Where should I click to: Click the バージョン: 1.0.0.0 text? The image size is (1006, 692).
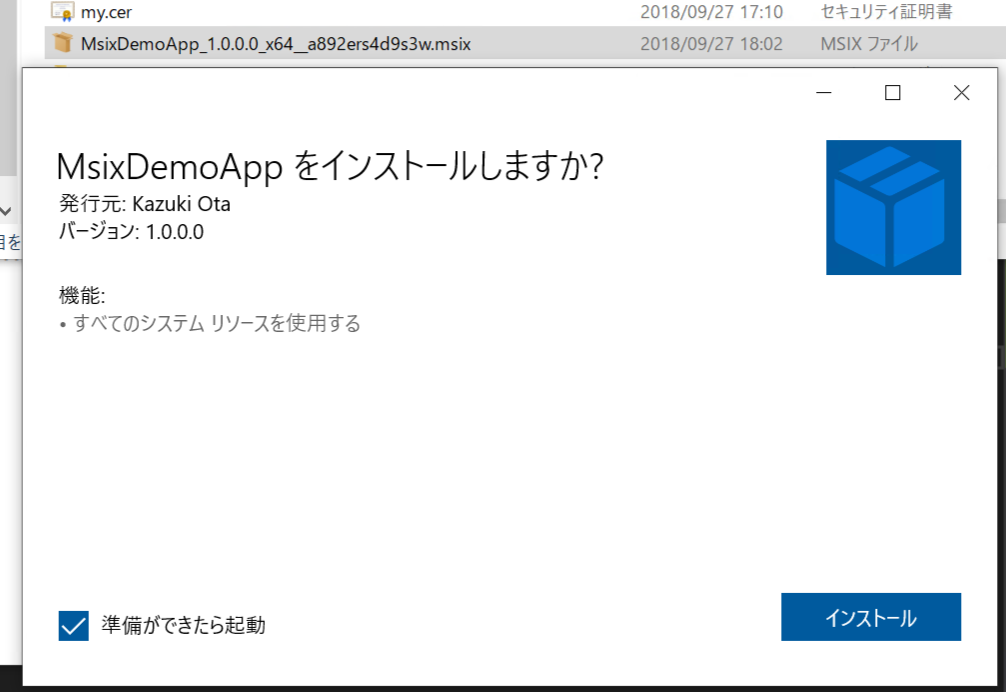coord(132,232)
